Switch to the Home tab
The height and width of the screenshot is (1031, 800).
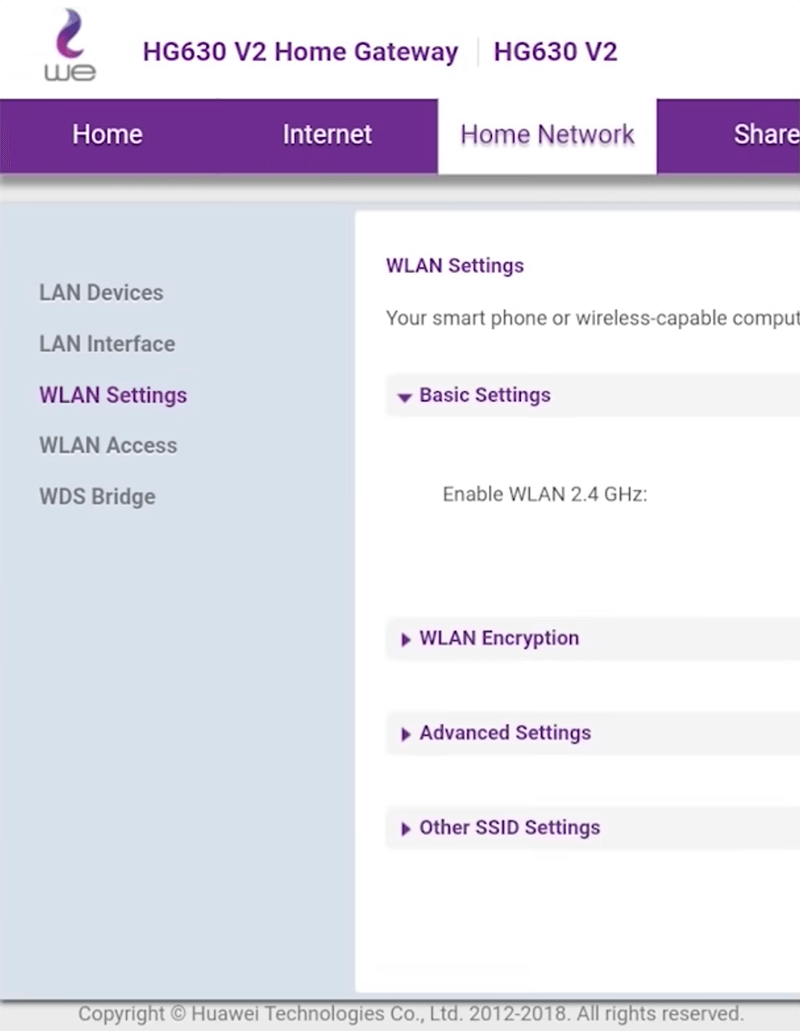click(107, 135)
